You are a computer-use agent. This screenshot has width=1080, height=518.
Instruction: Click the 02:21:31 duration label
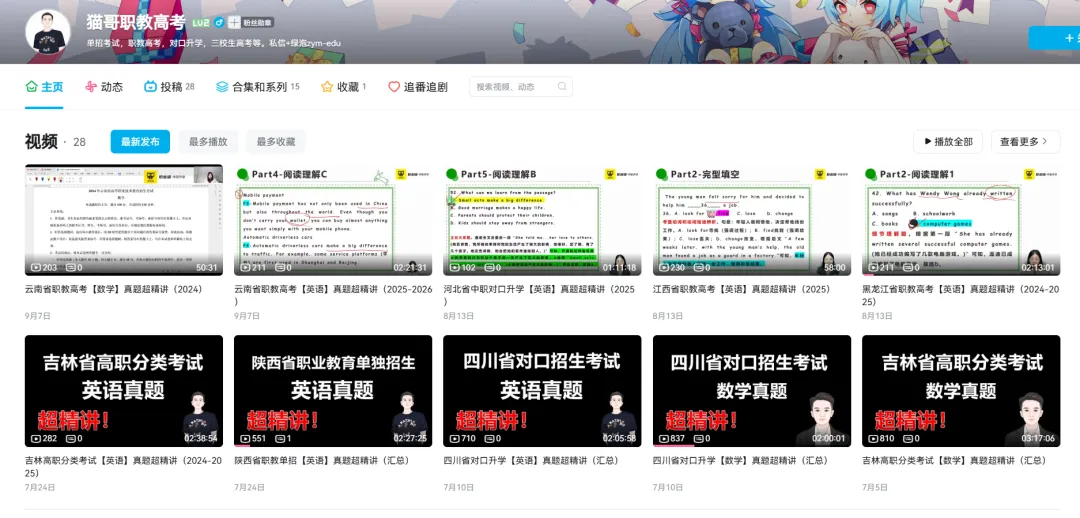click(410, 267)
